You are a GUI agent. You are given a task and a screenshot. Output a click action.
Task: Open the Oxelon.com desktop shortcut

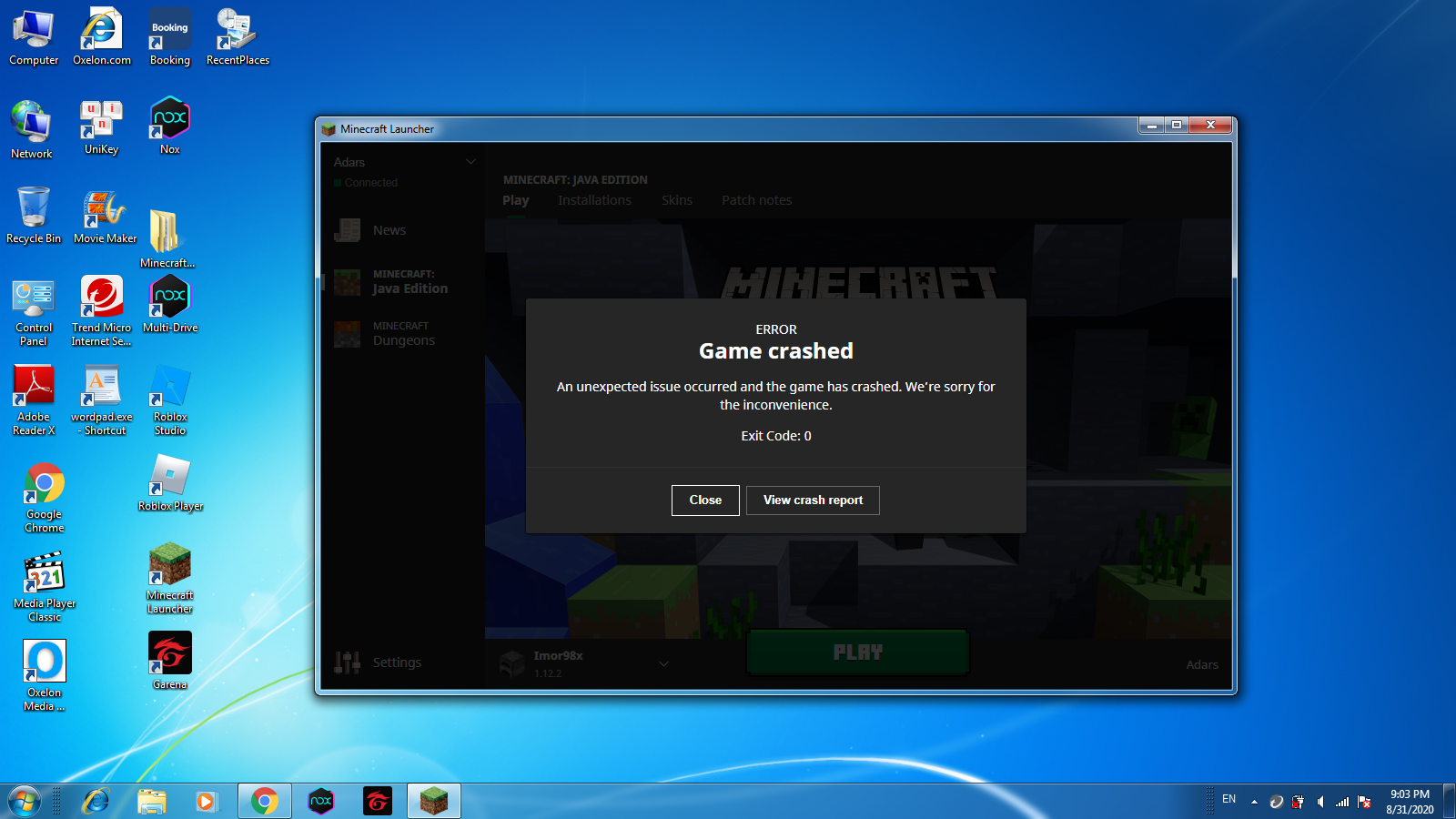pyautogui.click(x=102, y=38)
